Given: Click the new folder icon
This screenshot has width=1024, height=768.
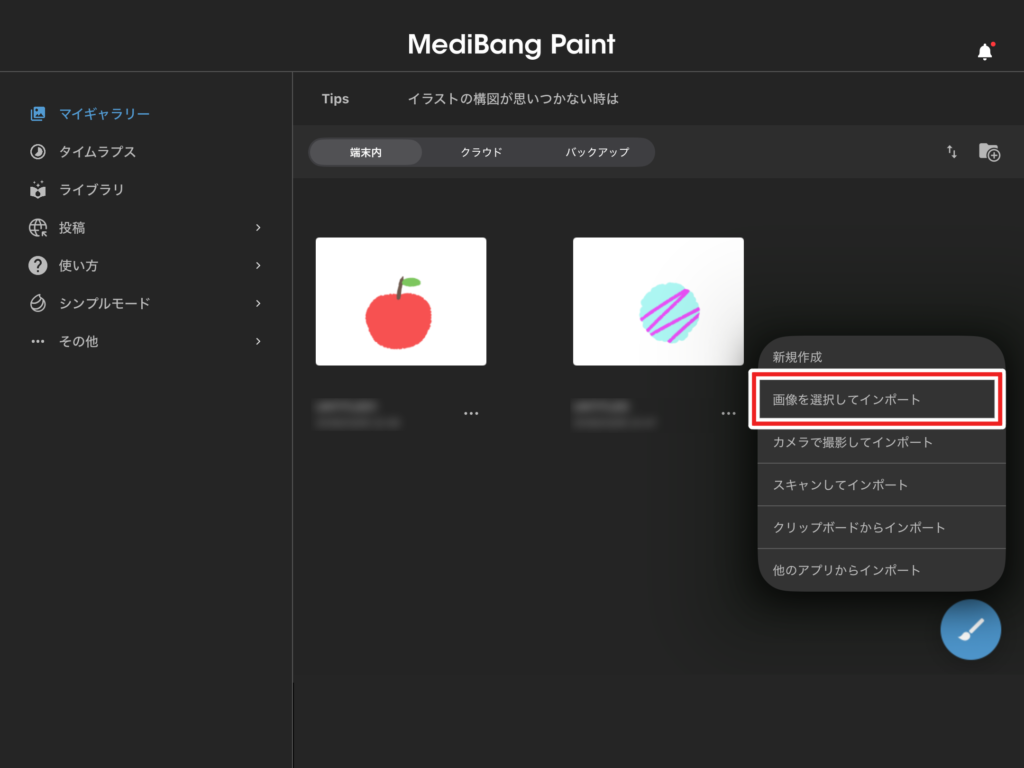Looking at the screenshot, I should [x=989, y=152].
